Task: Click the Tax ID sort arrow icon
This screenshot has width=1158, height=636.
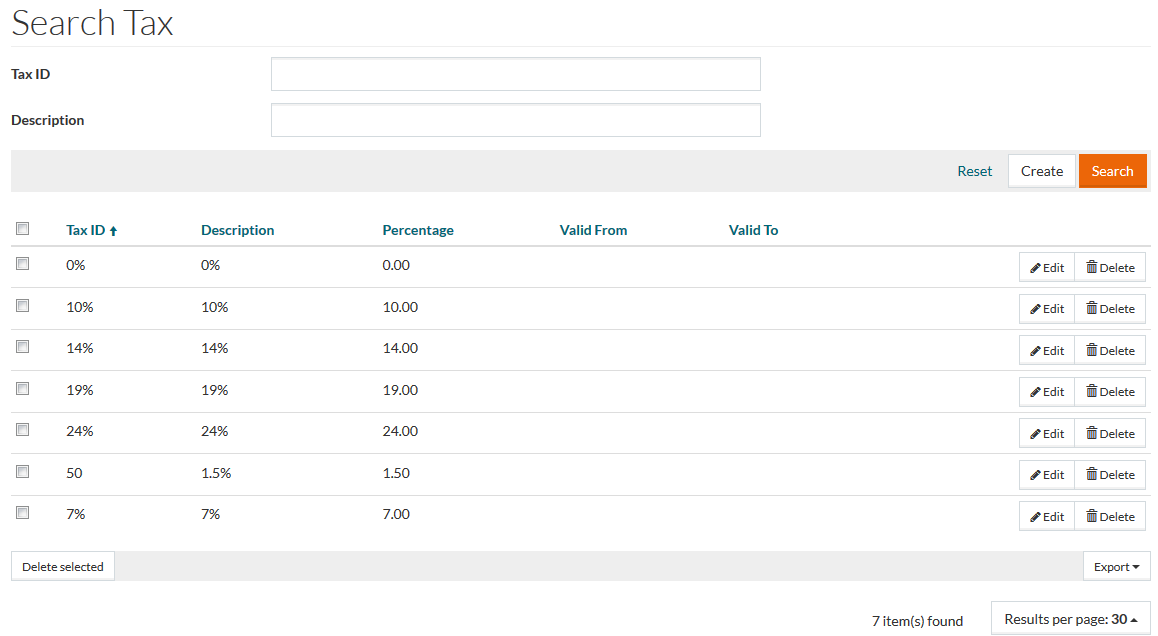Action: click(114, 231)
